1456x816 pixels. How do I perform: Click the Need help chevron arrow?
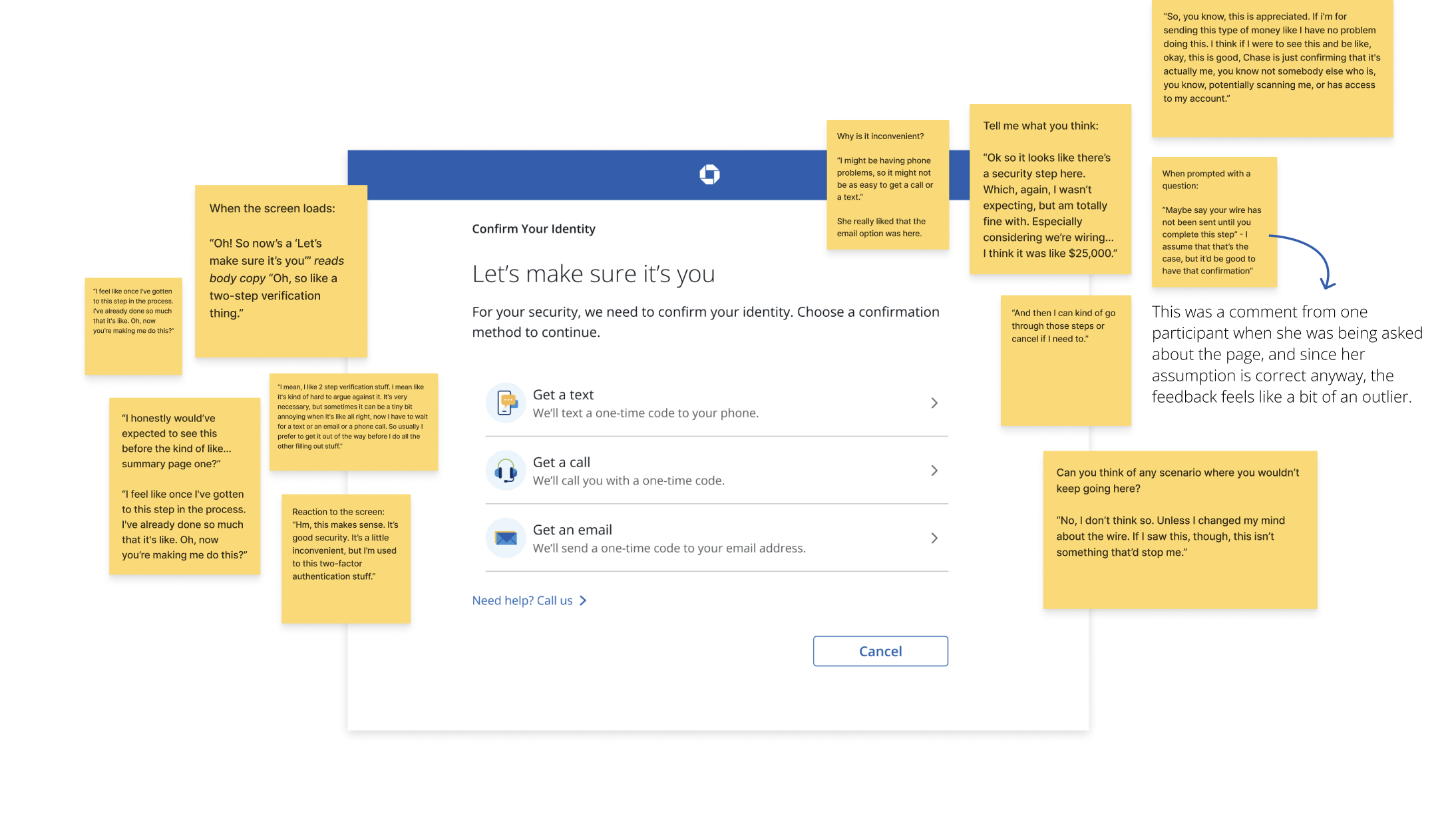[584, 600]
